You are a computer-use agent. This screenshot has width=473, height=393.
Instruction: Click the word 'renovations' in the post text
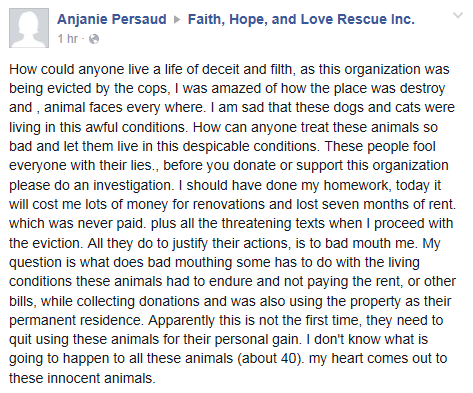229,204
